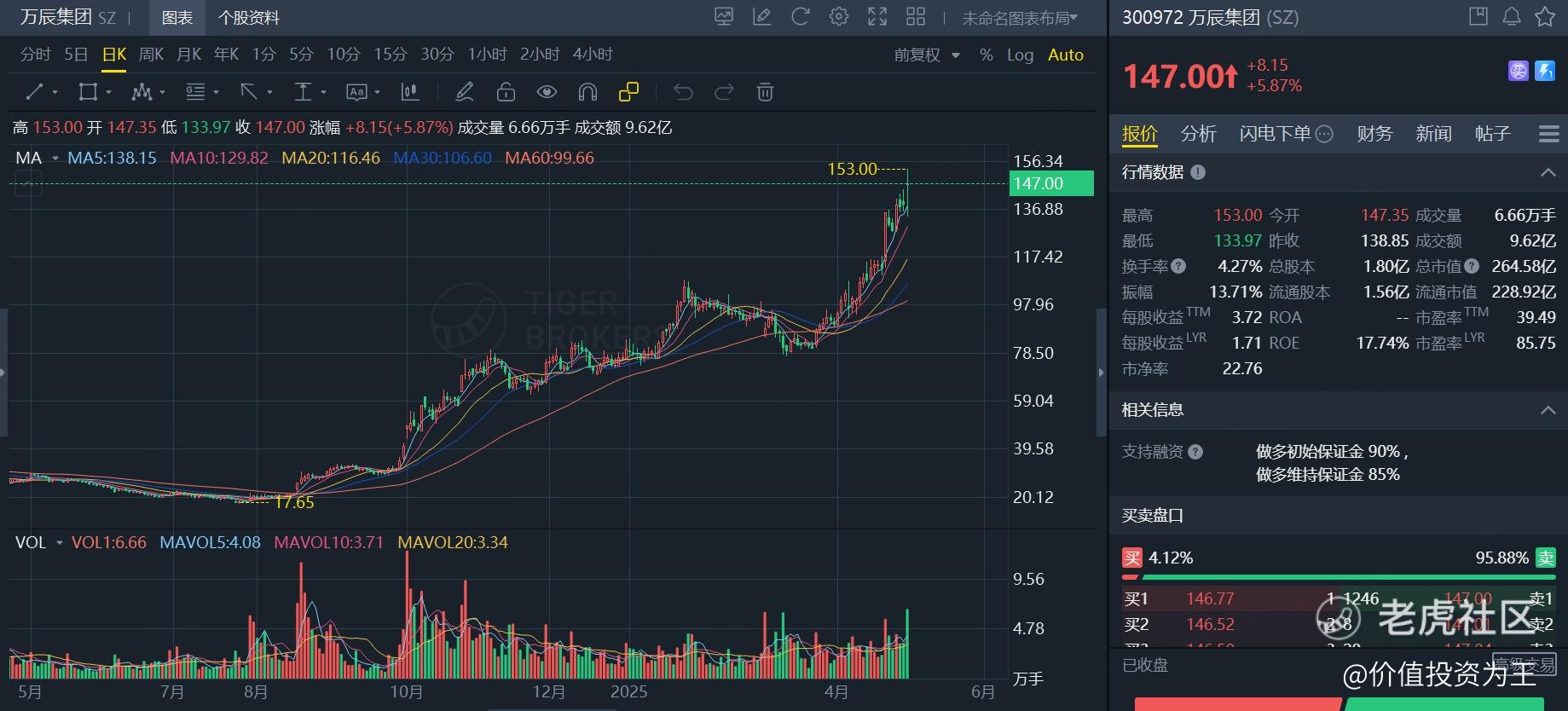The width and height of the screenshot is (1568, 711).
Task: Open the hamburger menu beside 帖子 tab
Action: (x=1549, y=134)
